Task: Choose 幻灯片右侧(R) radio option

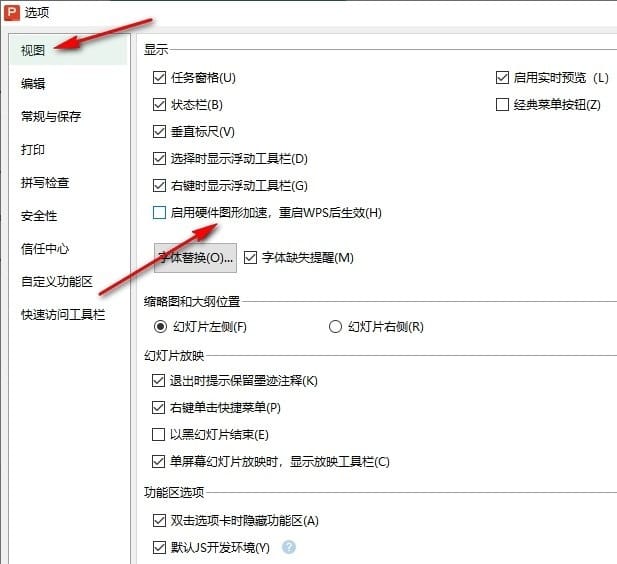Action: tap(335, 327)
